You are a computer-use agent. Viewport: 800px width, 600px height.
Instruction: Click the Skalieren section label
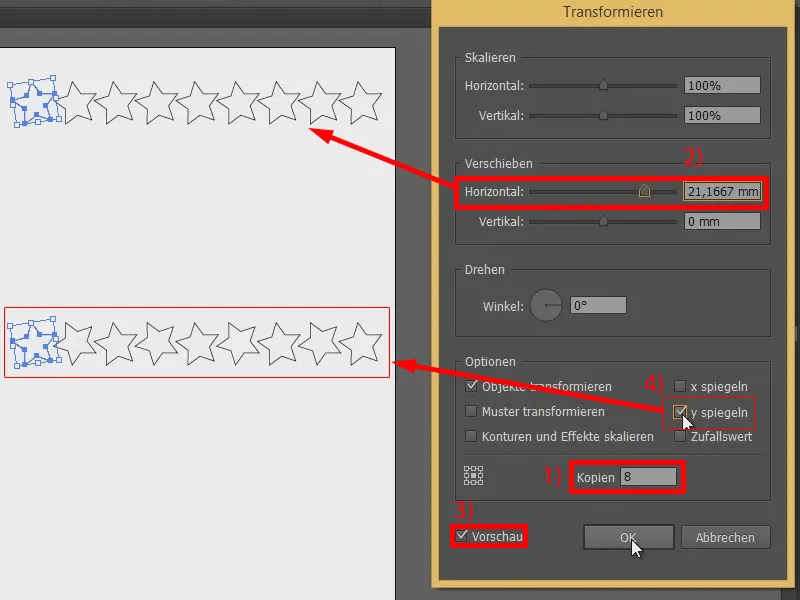click(x=490, y=58)
